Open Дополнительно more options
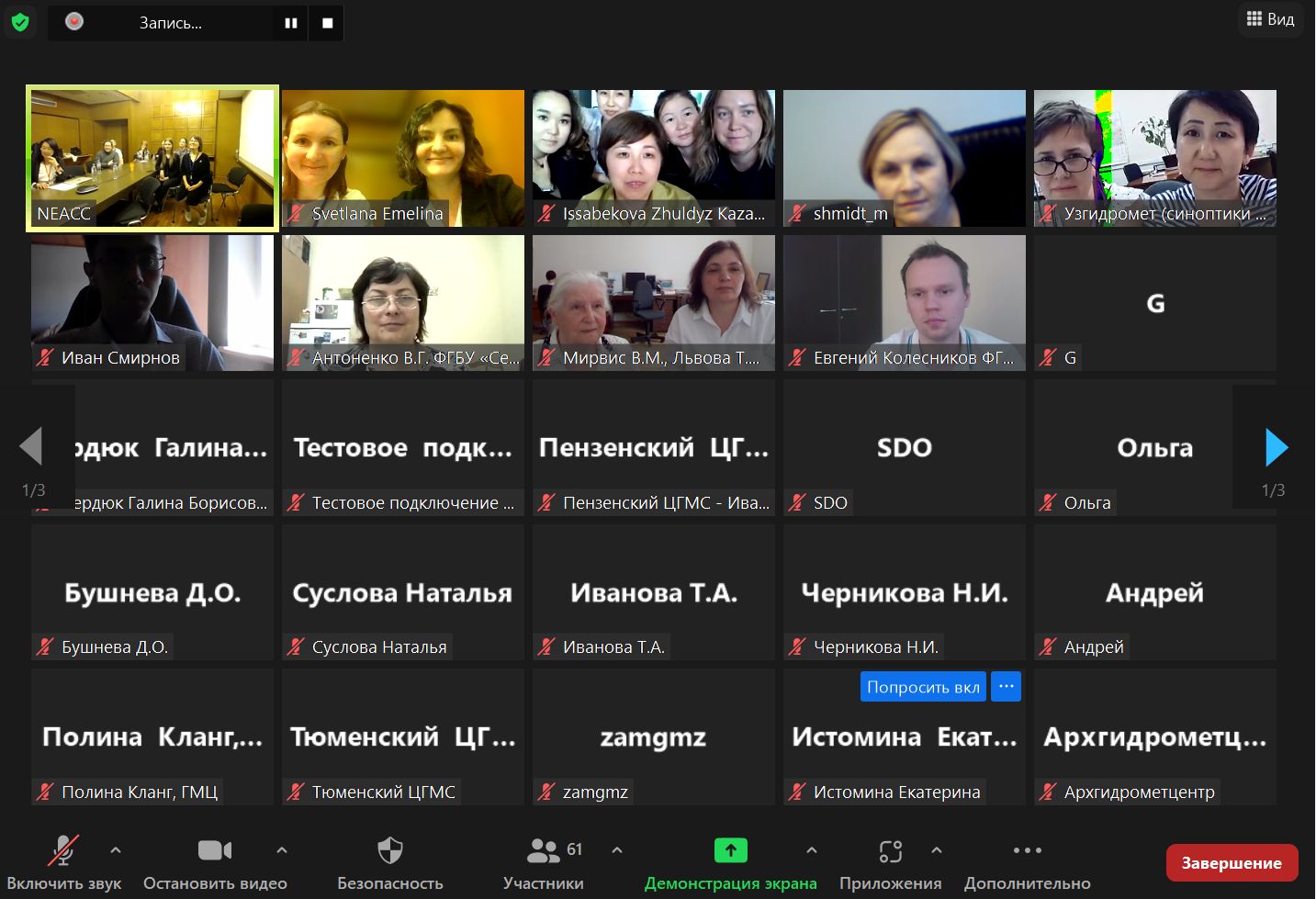Image resolution: width=1316 pixels, height=899 pixels. [1028, 863]
